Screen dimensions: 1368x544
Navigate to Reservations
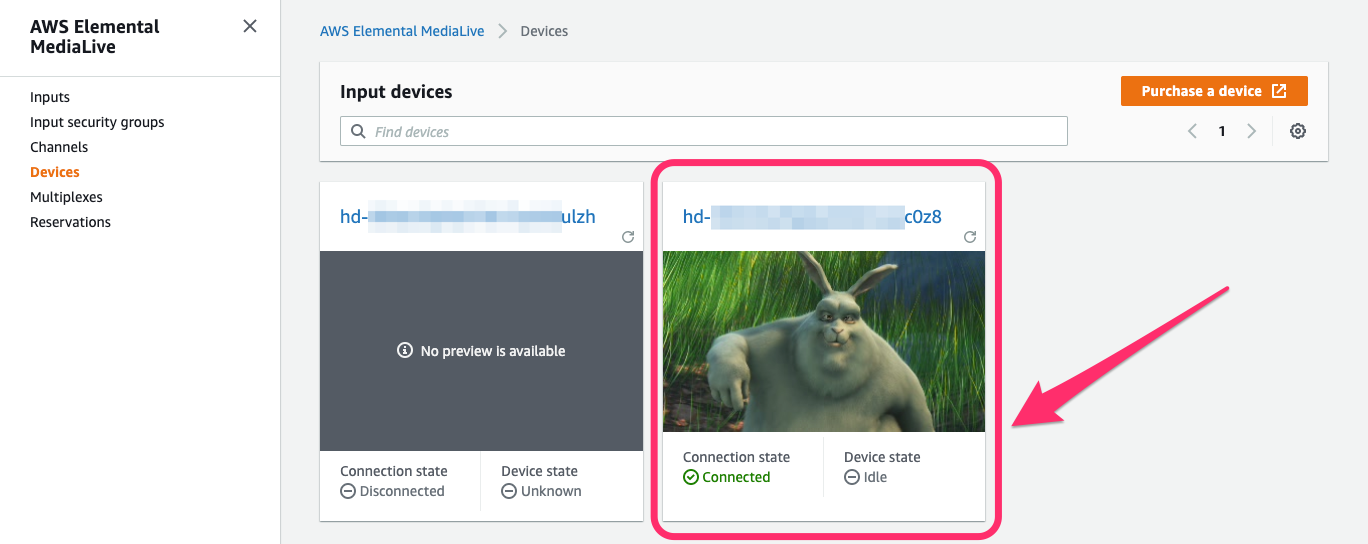70,222
